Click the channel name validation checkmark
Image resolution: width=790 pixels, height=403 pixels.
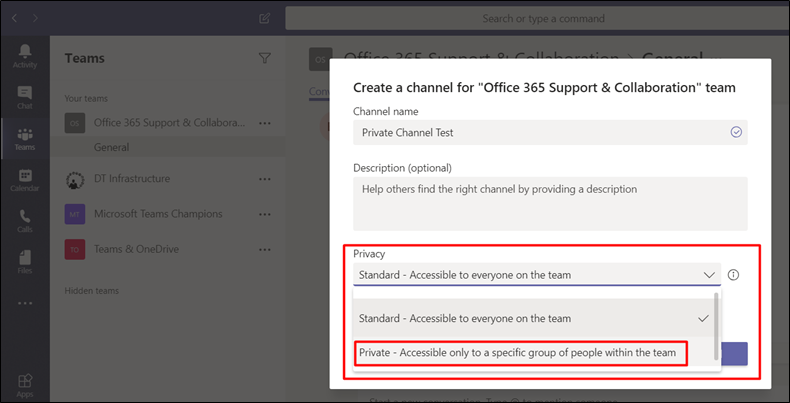coord(736,132)
